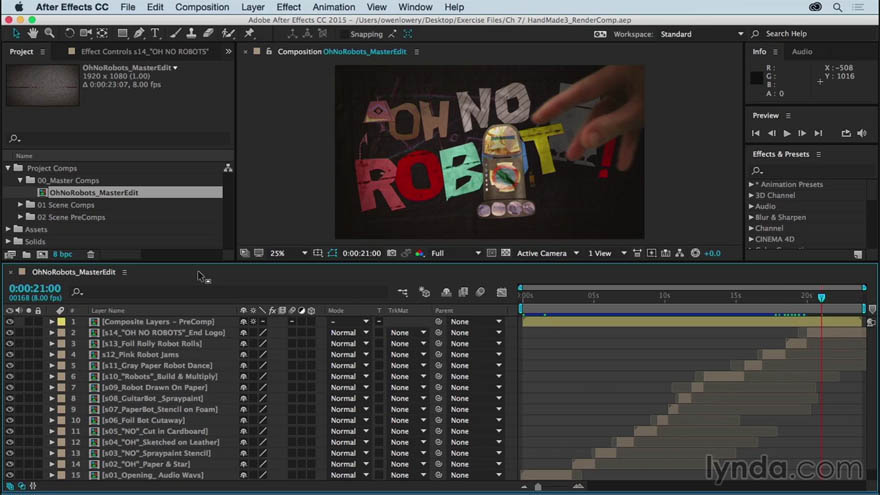Open the Composition menu
The image size is (880, 495).
click(202, 7)
